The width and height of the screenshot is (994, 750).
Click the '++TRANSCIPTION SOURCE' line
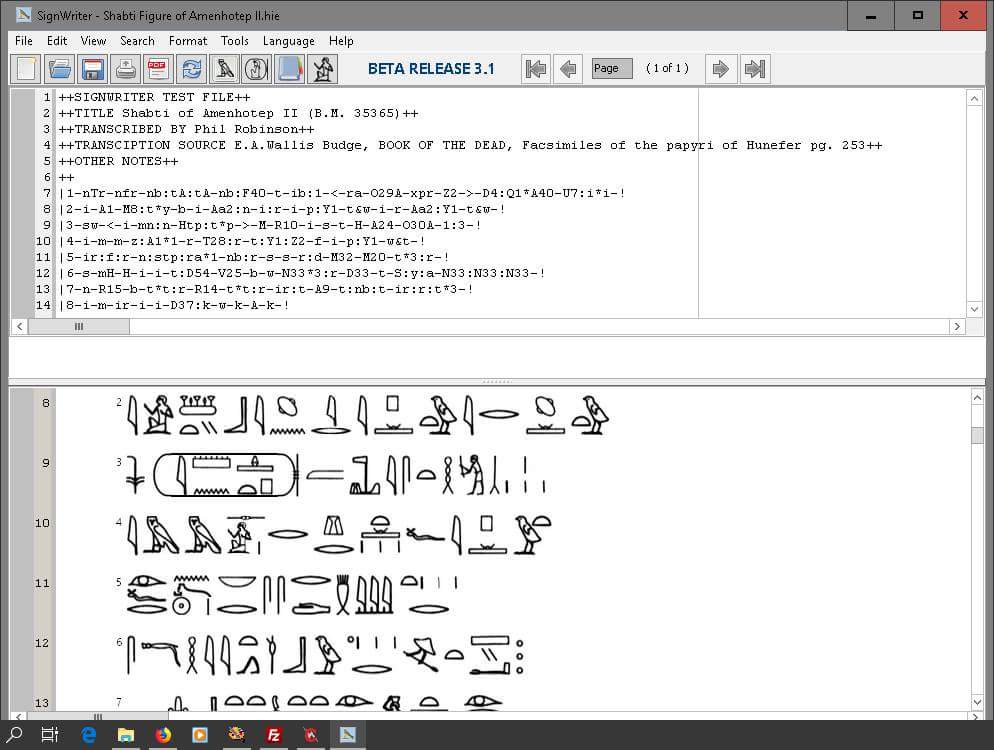tap(470, 145)
